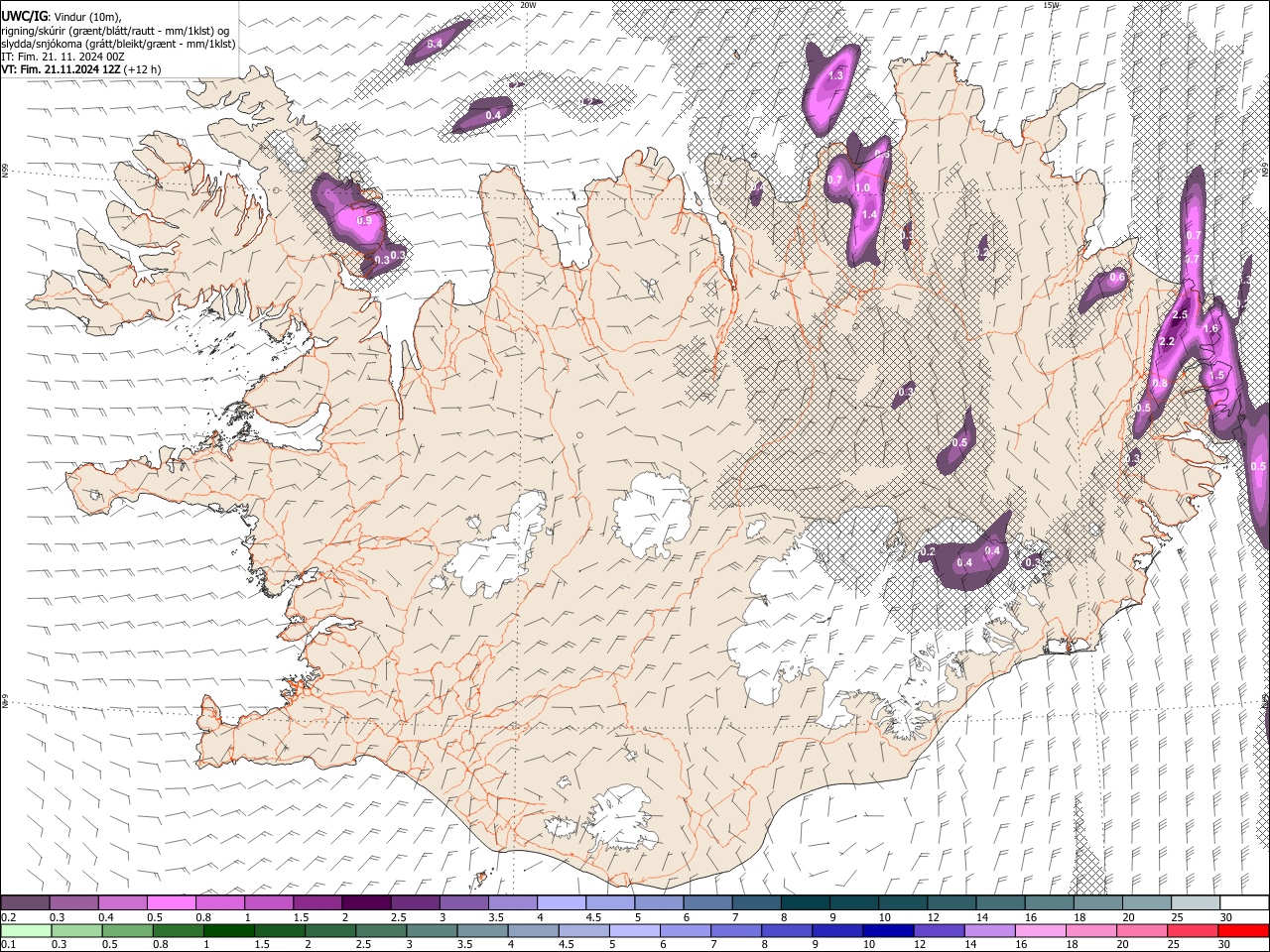The height and width of the screenshot is (952, 1270).
Task: Select top legend swatch between 8 and 9
Action: (x=805, y=902)
